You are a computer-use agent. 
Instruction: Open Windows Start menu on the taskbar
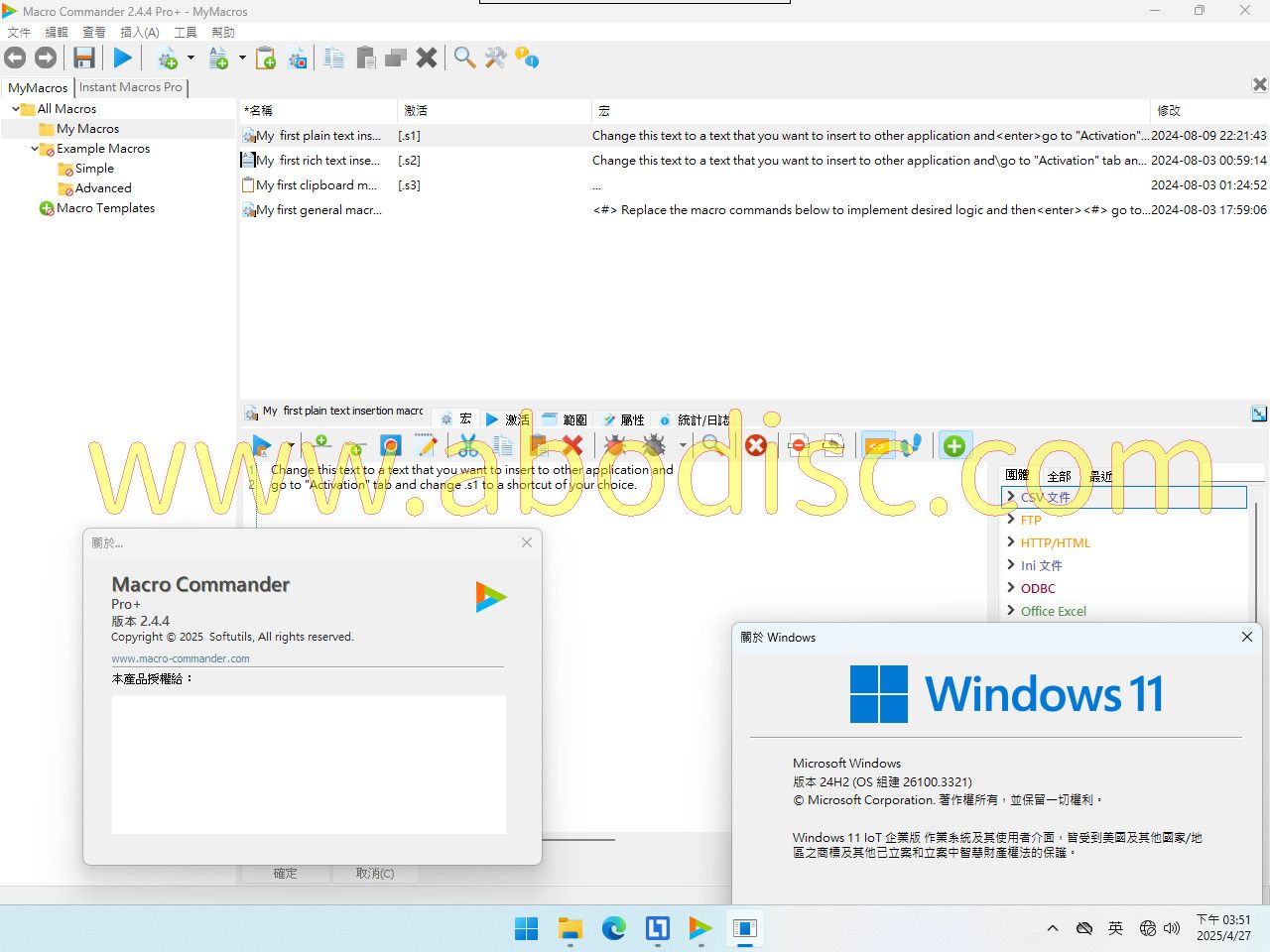[x=527, y=928]
